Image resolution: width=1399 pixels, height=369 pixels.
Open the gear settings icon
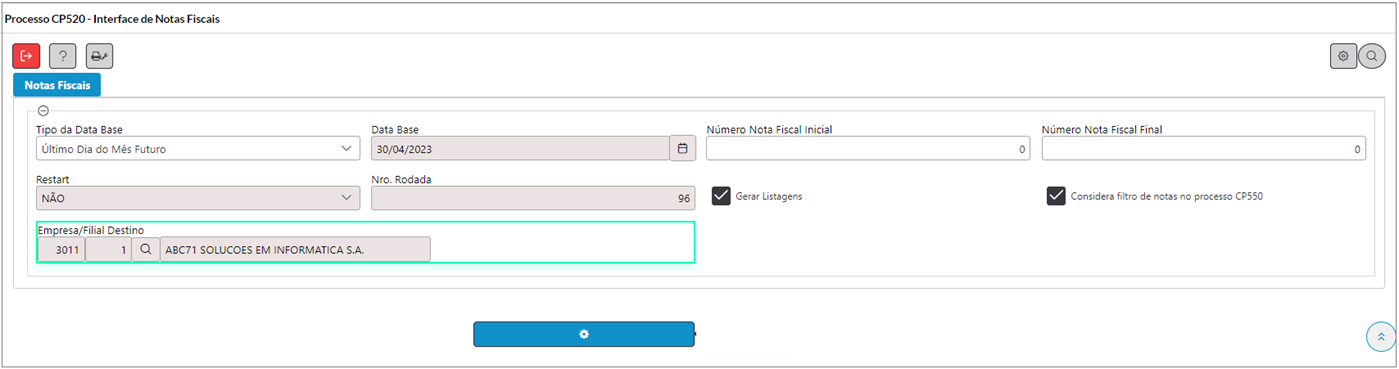[x=1343, y=56]
